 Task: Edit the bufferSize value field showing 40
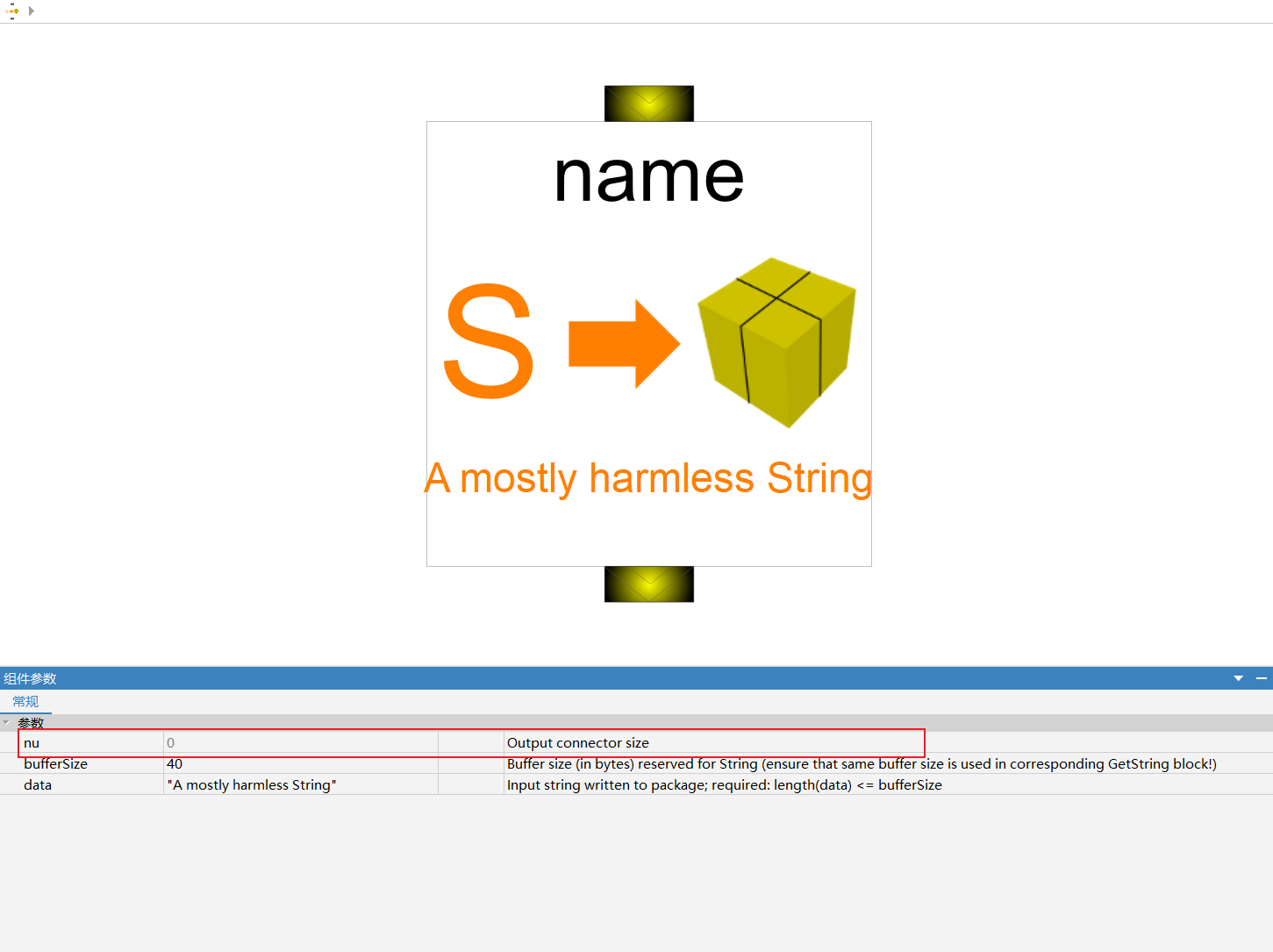coord(301,763)
